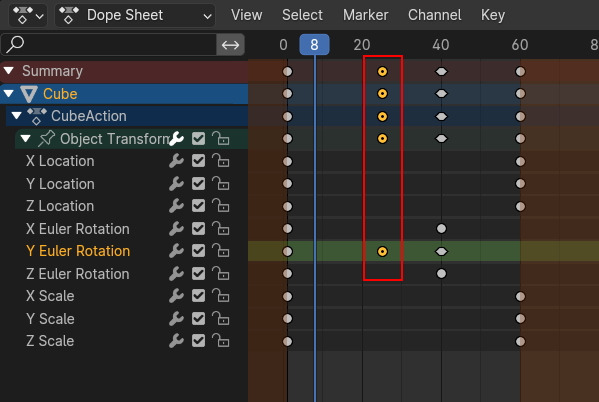Screen dimensions: 599x402
Task: Click the current frame 8 indicator
Action: 314,45
